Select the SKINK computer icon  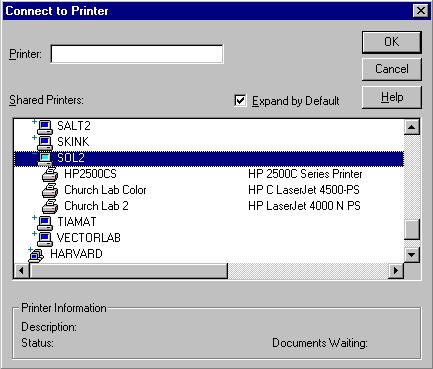pos(45,143)
